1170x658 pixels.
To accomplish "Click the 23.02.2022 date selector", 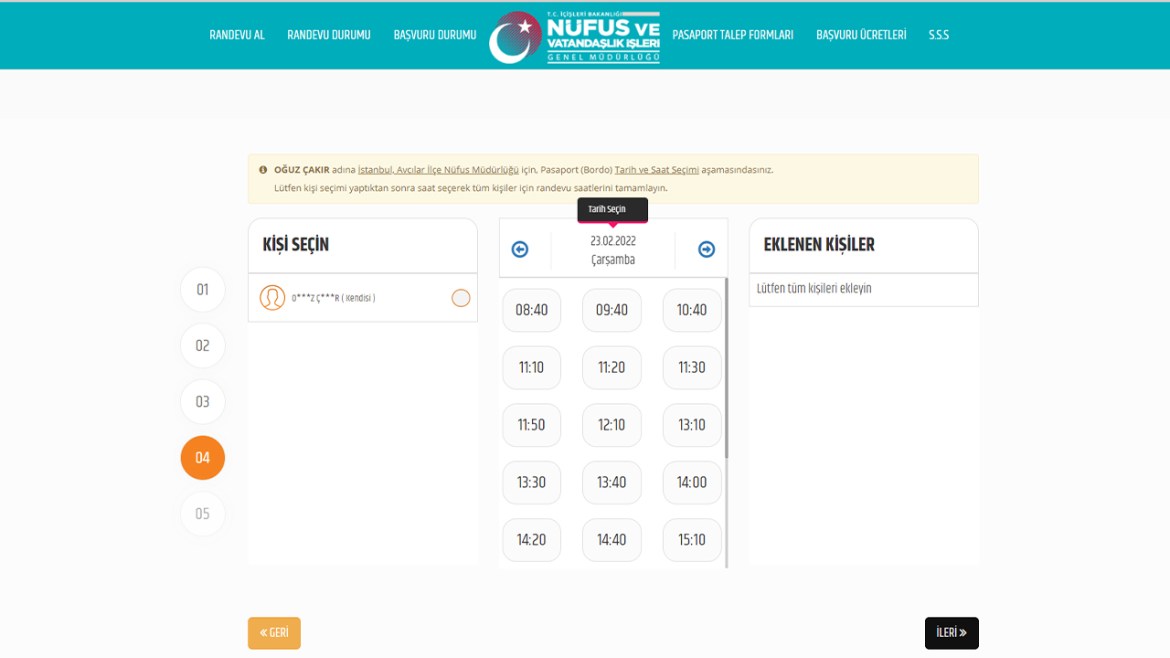I will click(x=613, y=250).
